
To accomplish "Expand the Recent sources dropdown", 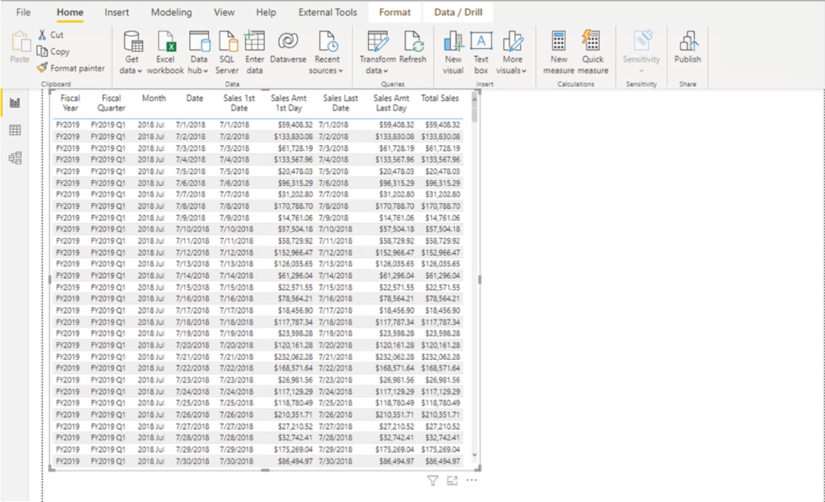I will (x=326, y=71).
